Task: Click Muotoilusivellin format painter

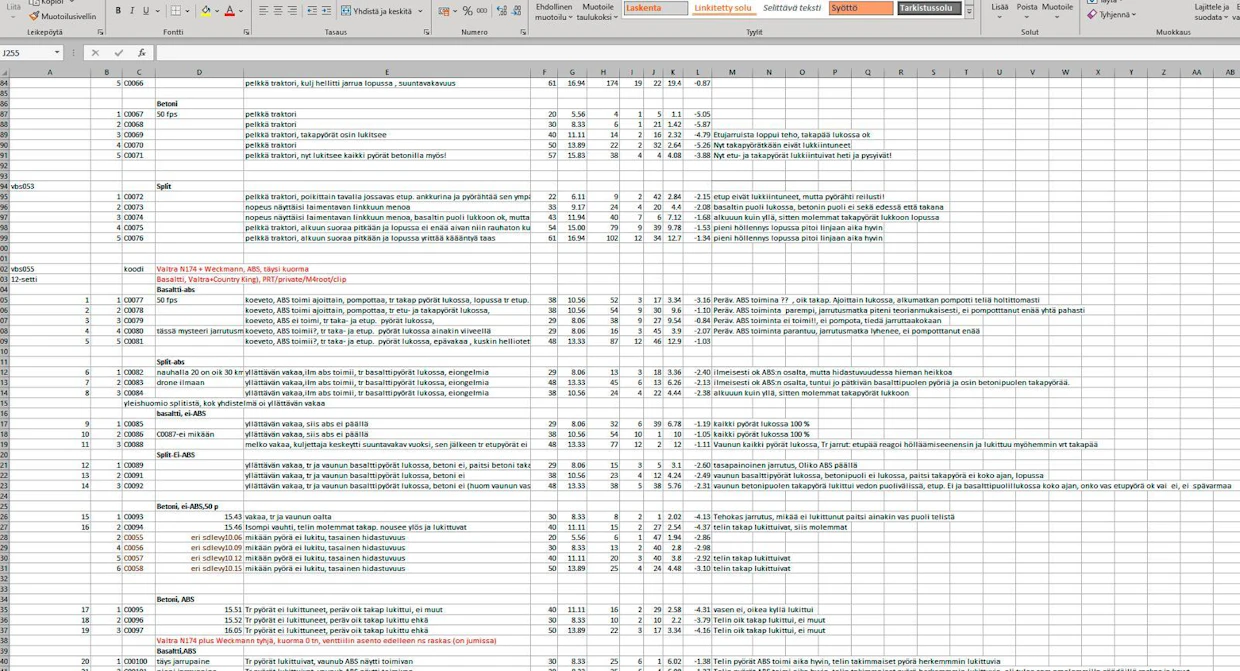Action: tap(62, 16)
